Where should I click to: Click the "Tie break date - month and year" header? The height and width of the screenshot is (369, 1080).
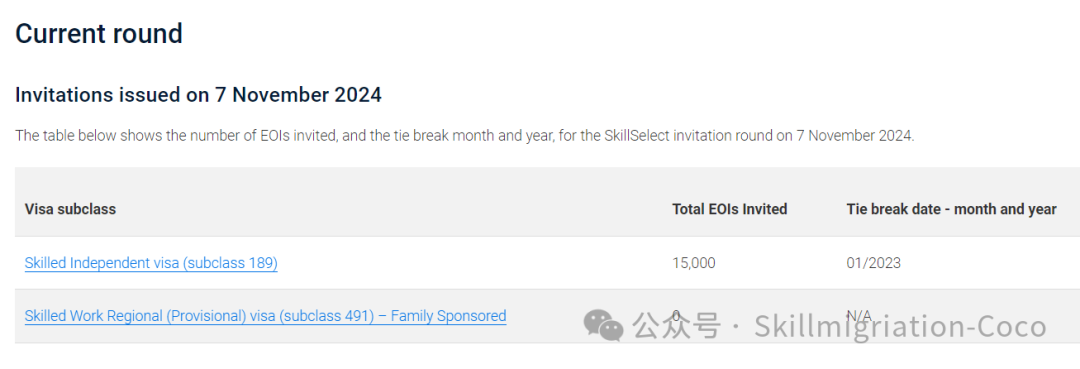point(951,209)
